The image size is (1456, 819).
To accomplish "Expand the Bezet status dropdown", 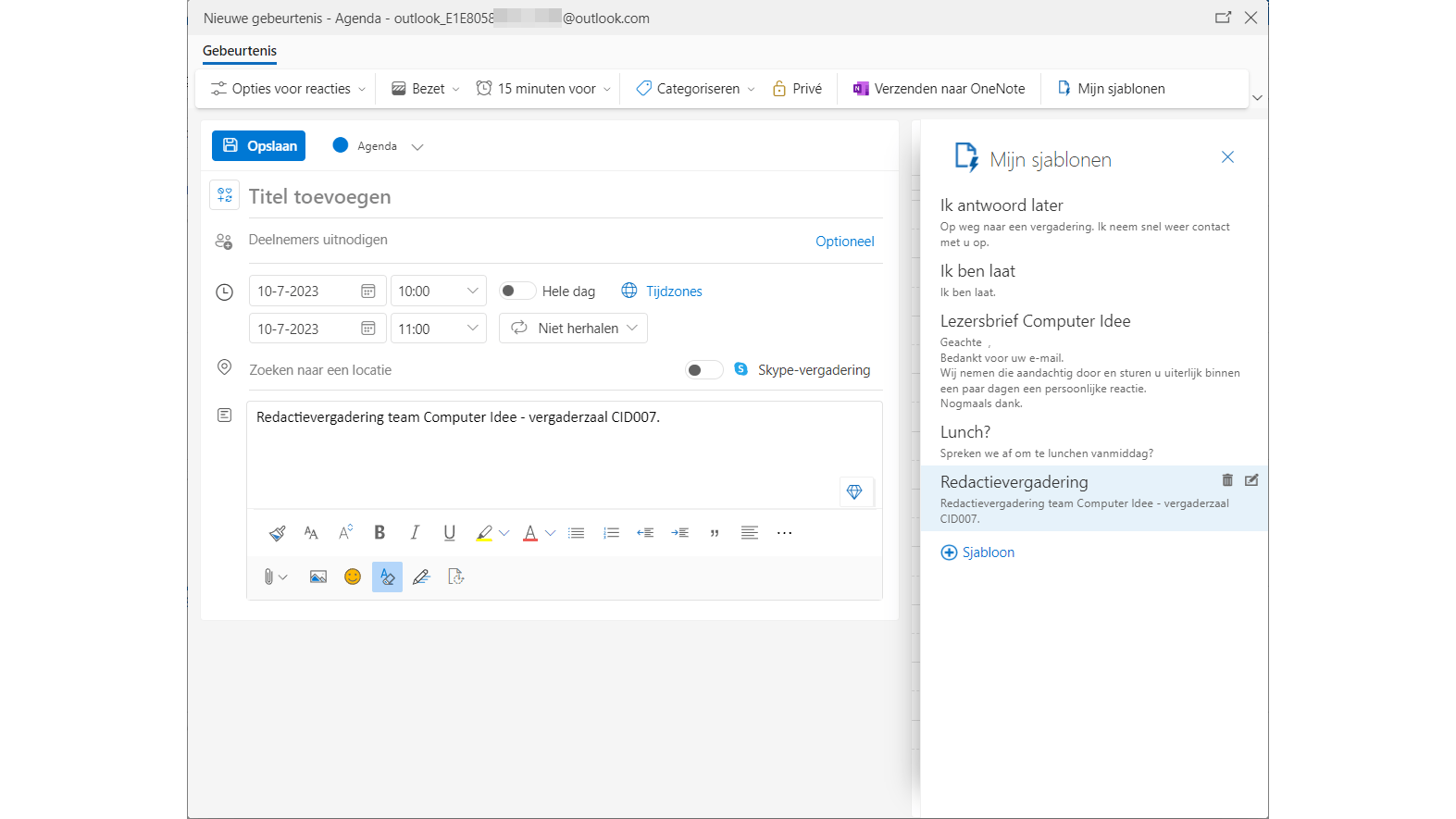I will pyautogui.click(x=426, y=89).
